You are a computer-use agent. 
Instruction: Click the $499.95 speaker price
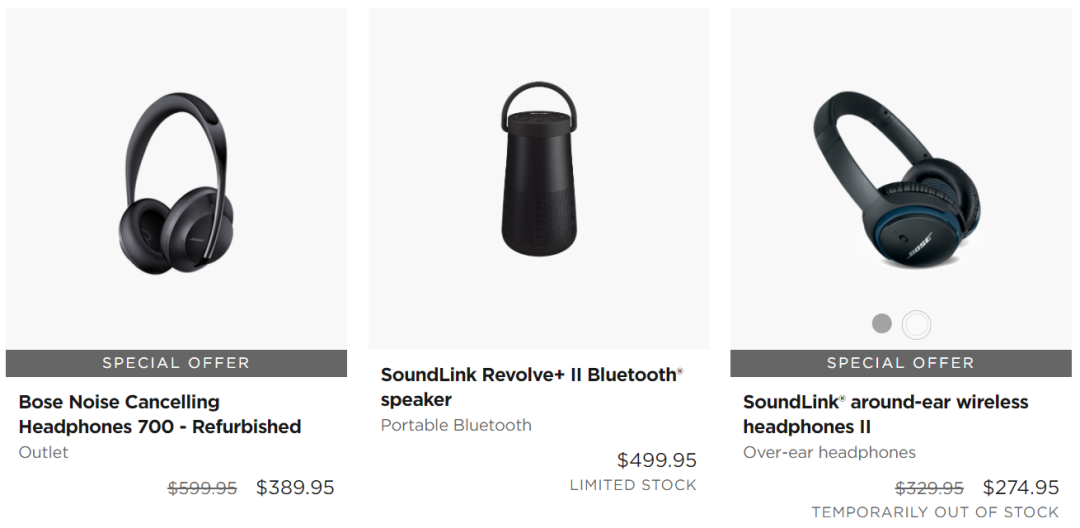point(657,460)
